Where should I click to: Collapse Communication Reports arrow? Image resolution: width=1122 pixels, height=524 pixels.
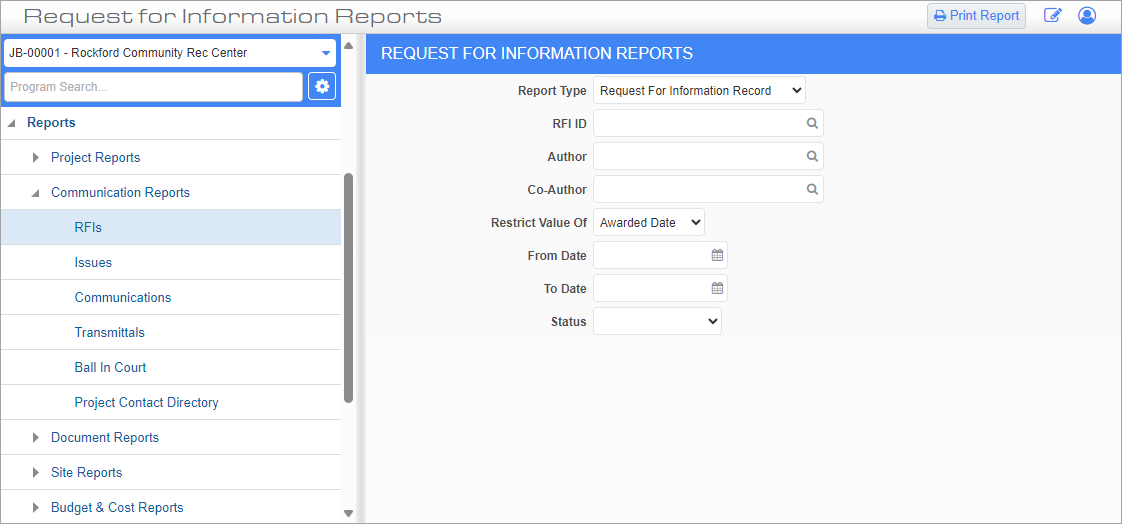pos(36,193)
